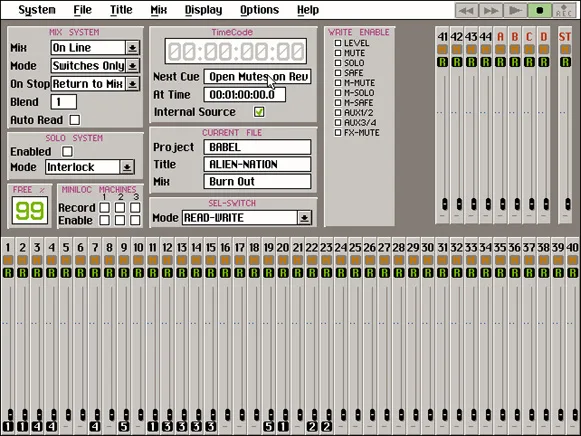Image resolution: width=581 pixels, height=436 pixels.
Task: Click the Next Cue field
Action: (257, 77)
